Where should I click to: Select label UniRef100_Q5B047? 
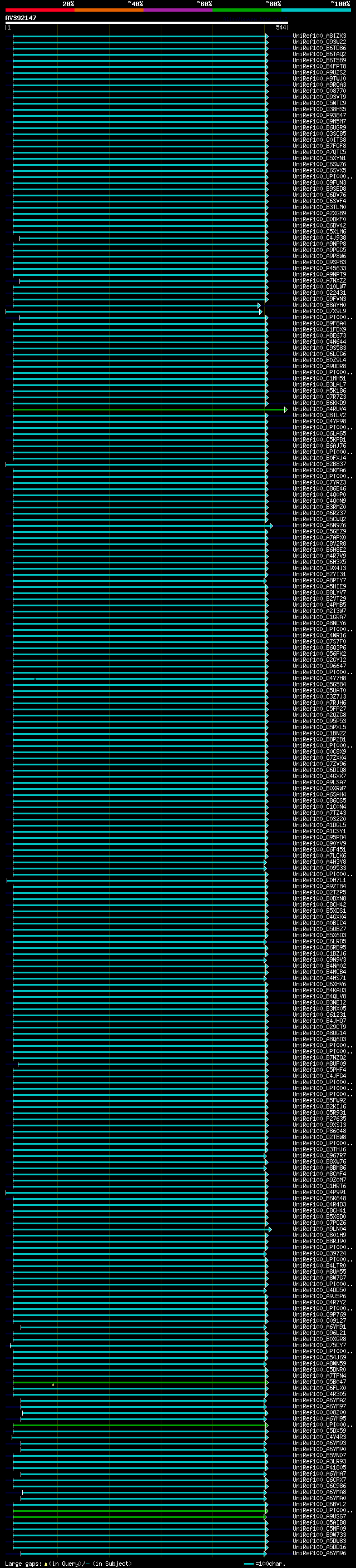[x=319, y=1382]
